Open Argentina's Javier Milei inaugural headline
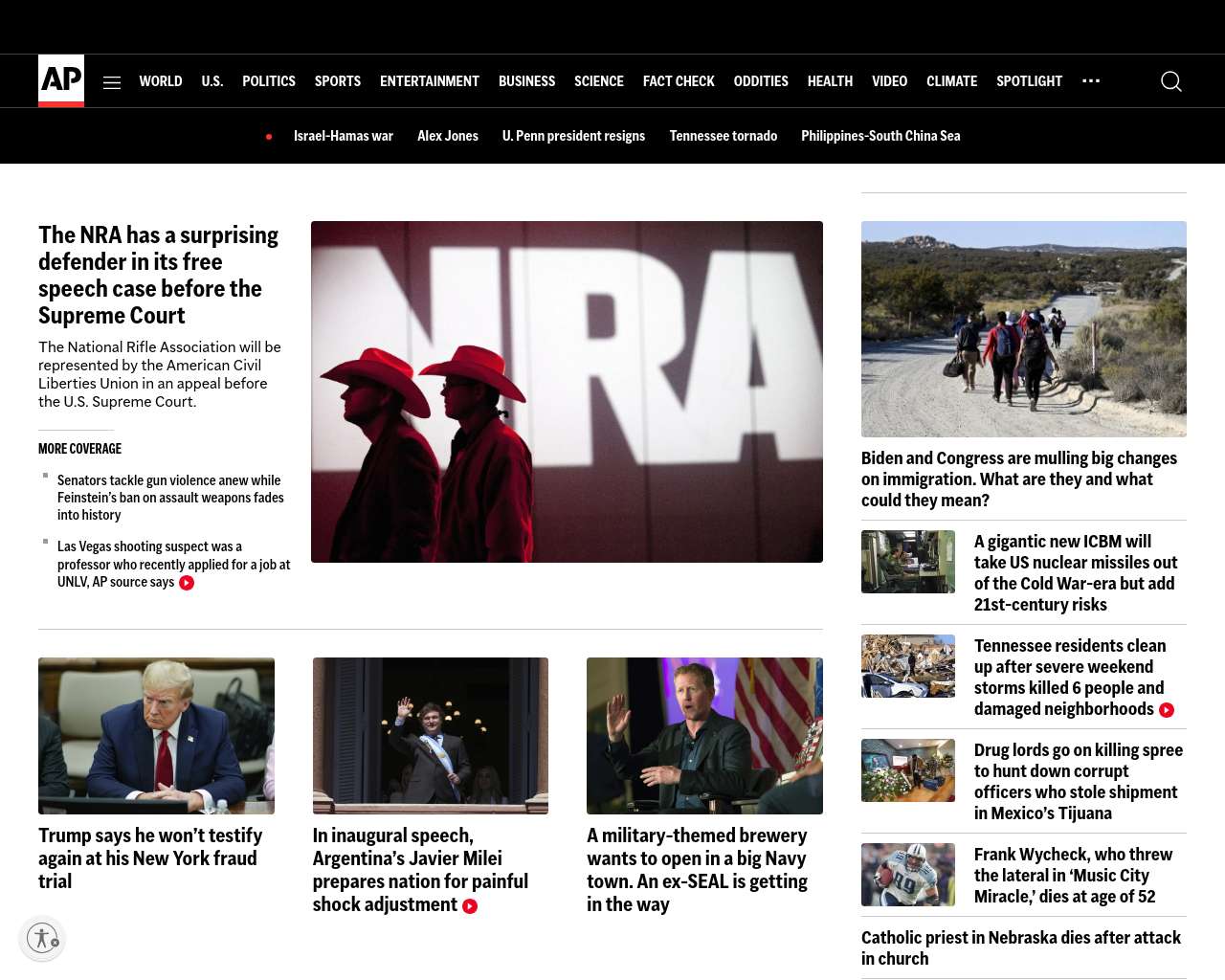Viewport: 1225px width, 980px height. [420, 870]
